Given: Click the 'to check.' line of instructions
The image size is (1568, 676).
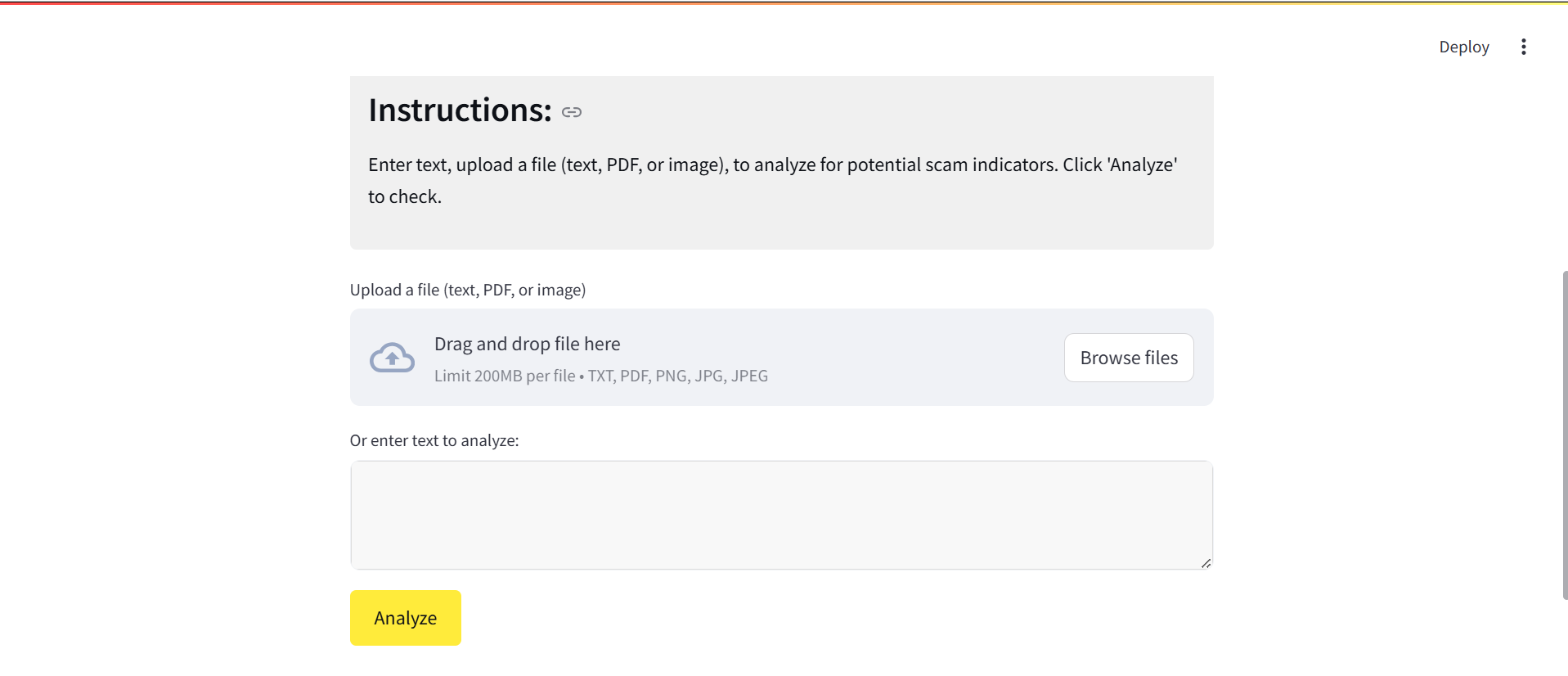Looking at the screenshot, I should point(405,196).
